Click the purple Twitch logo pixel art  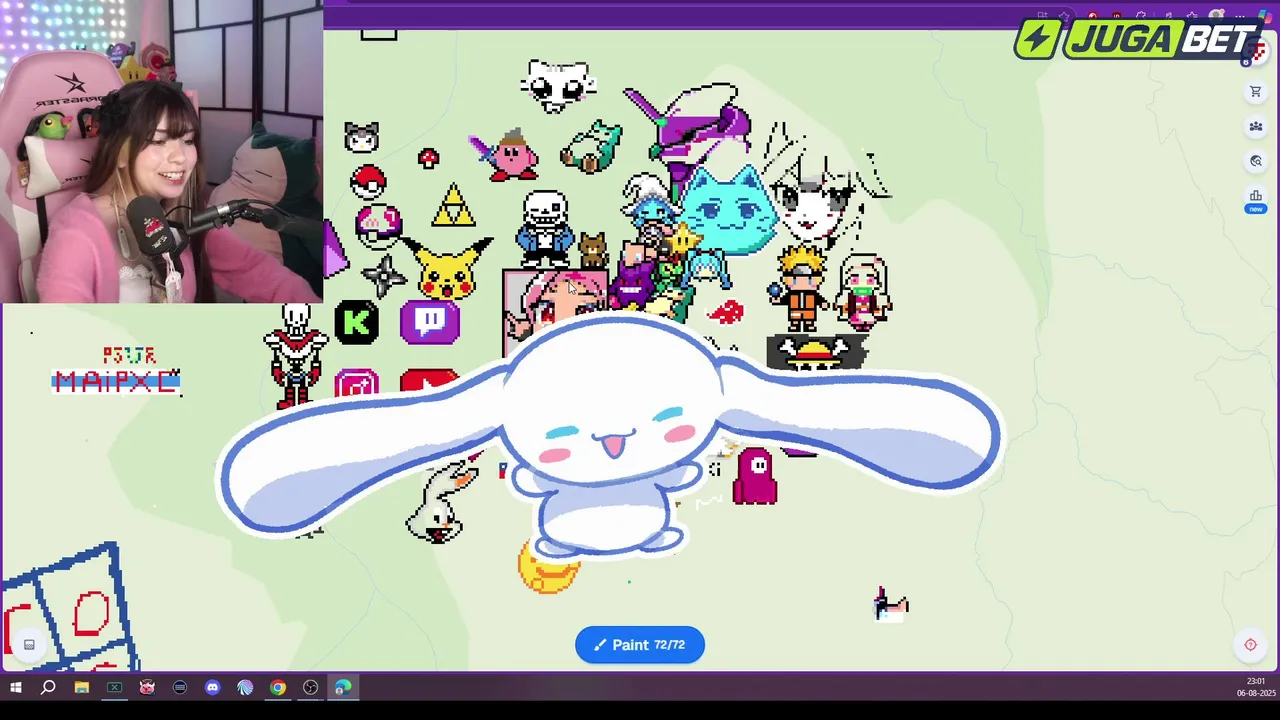pos(430,323)
